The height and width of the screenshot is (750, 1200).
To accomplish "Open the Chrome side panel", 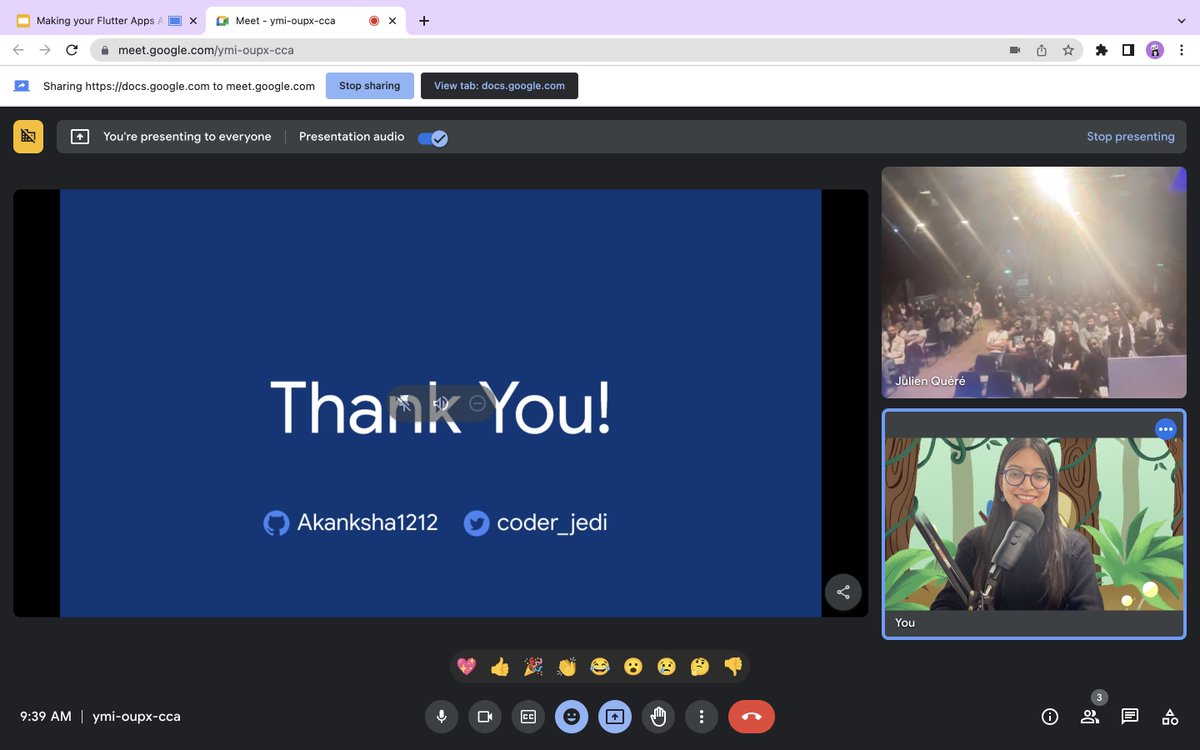I will [1128, 50].
